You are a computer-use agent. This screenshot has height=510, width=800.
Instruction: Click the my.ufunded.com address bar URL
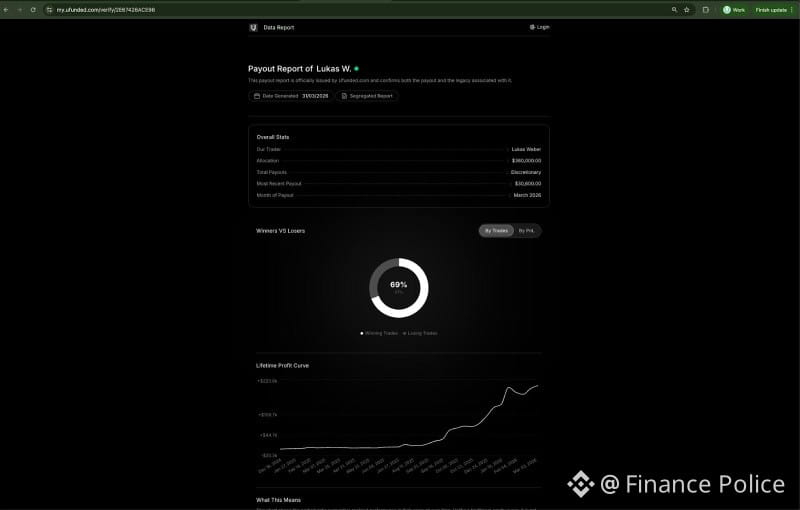coord(106,10)
